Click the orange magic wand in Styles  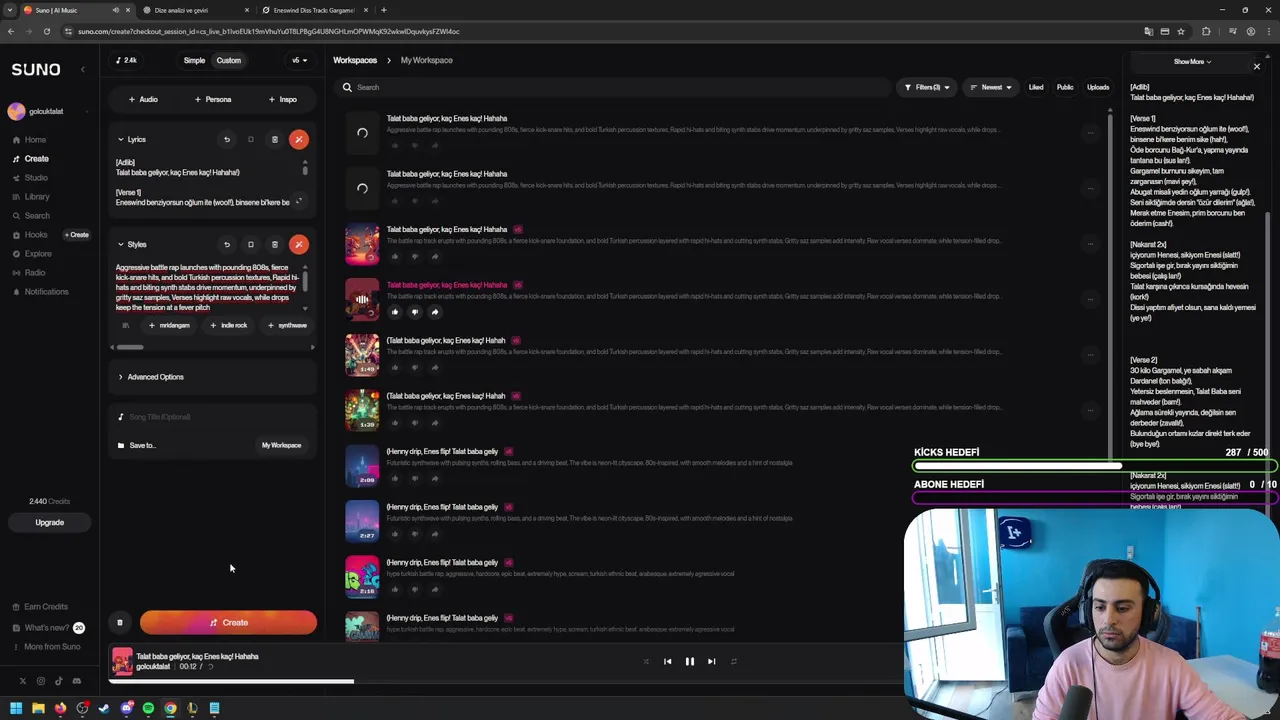click(299, 244)
